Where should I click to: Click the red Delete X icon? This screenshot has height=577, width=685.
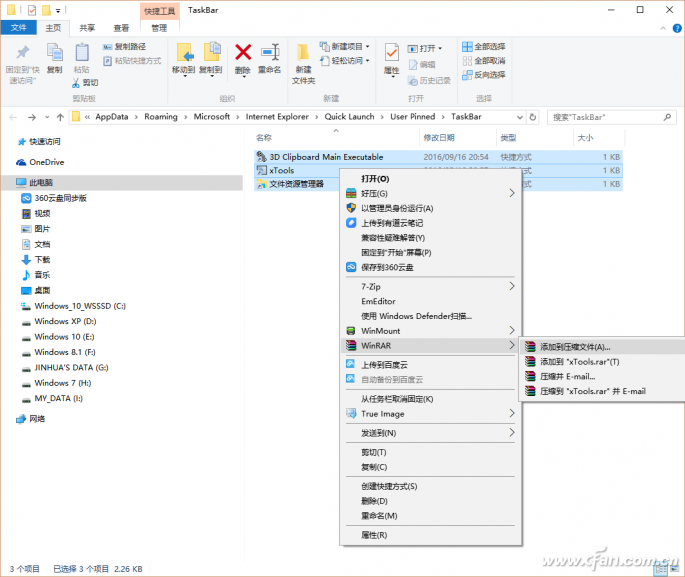pos(243,52)
